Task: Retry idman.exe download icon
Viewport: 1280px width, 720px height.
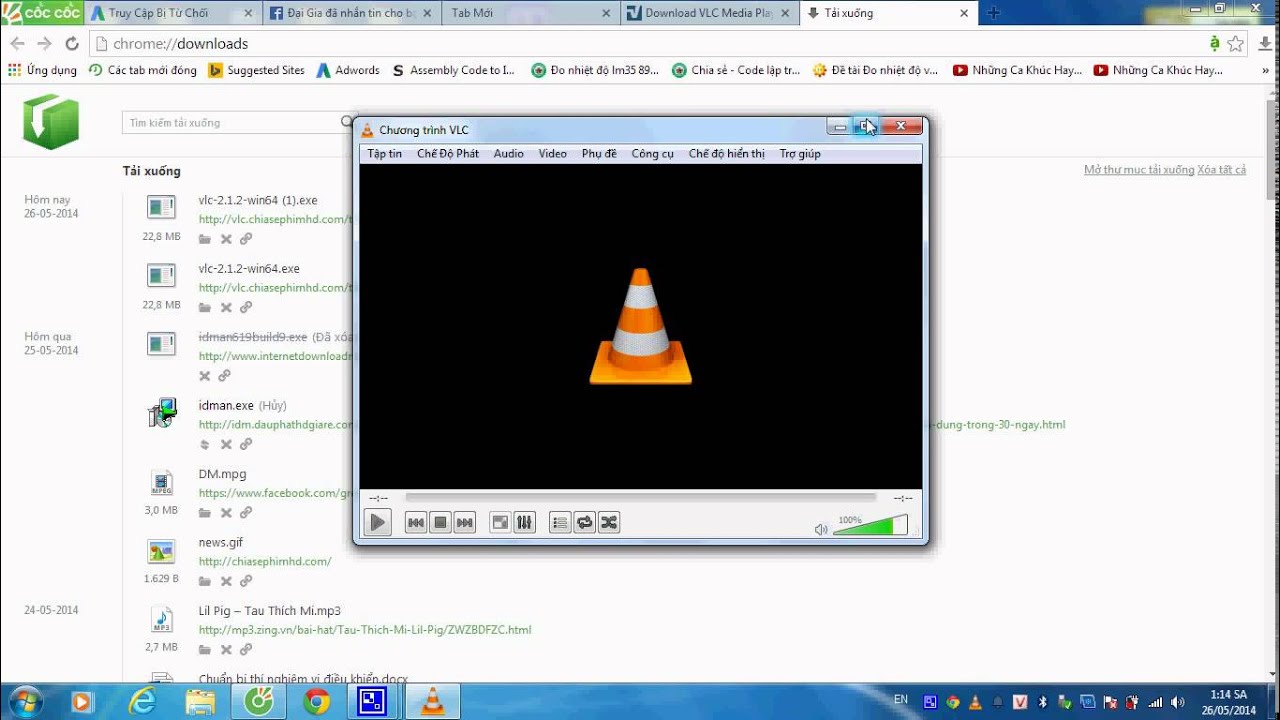Action: tap(205, 444)
